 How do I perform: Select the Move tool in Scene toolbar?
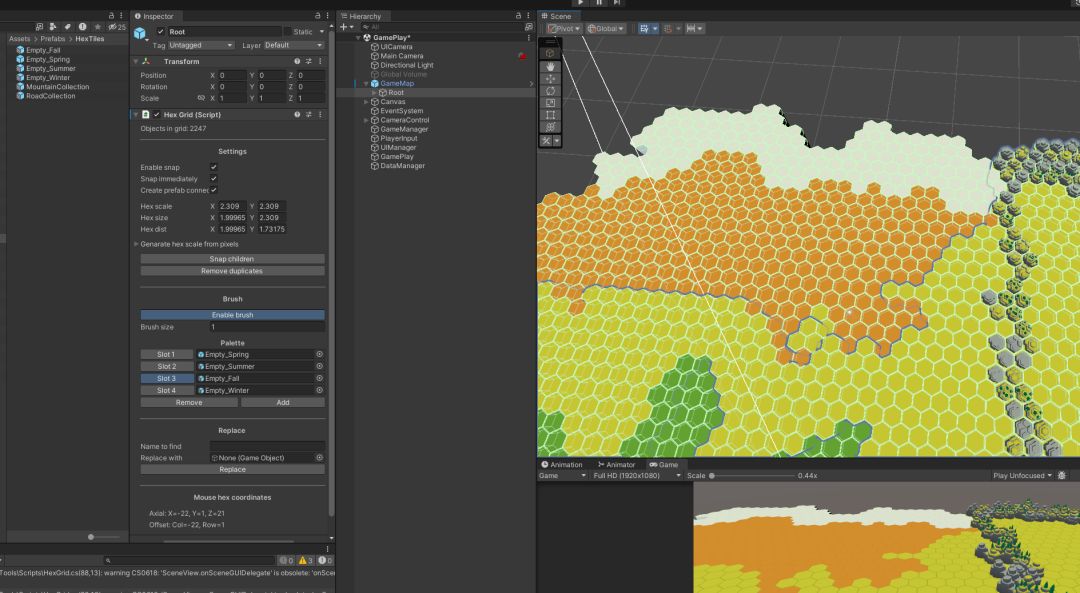pyautogui.click(x=550, y=78)
